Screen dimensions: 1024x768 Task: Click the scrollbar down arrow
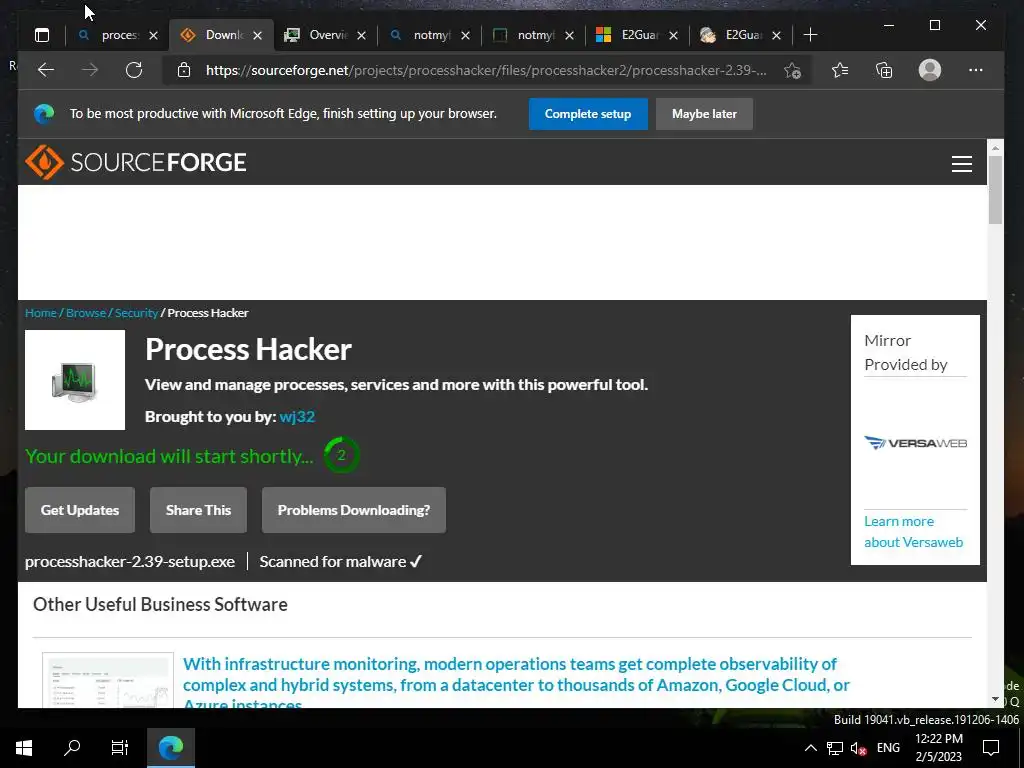click(x=995, y=699)
